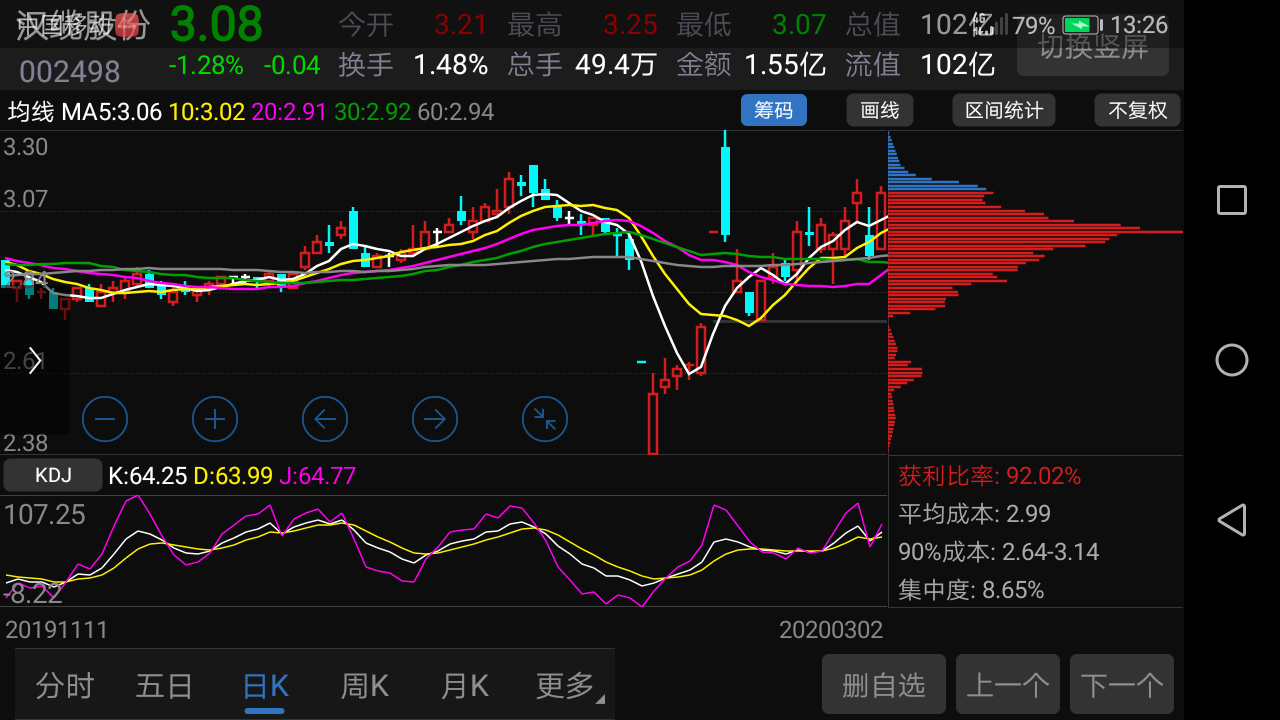Select the 周K tab
Viewport: 1280px width, 720px height.
tap(365, 686)
